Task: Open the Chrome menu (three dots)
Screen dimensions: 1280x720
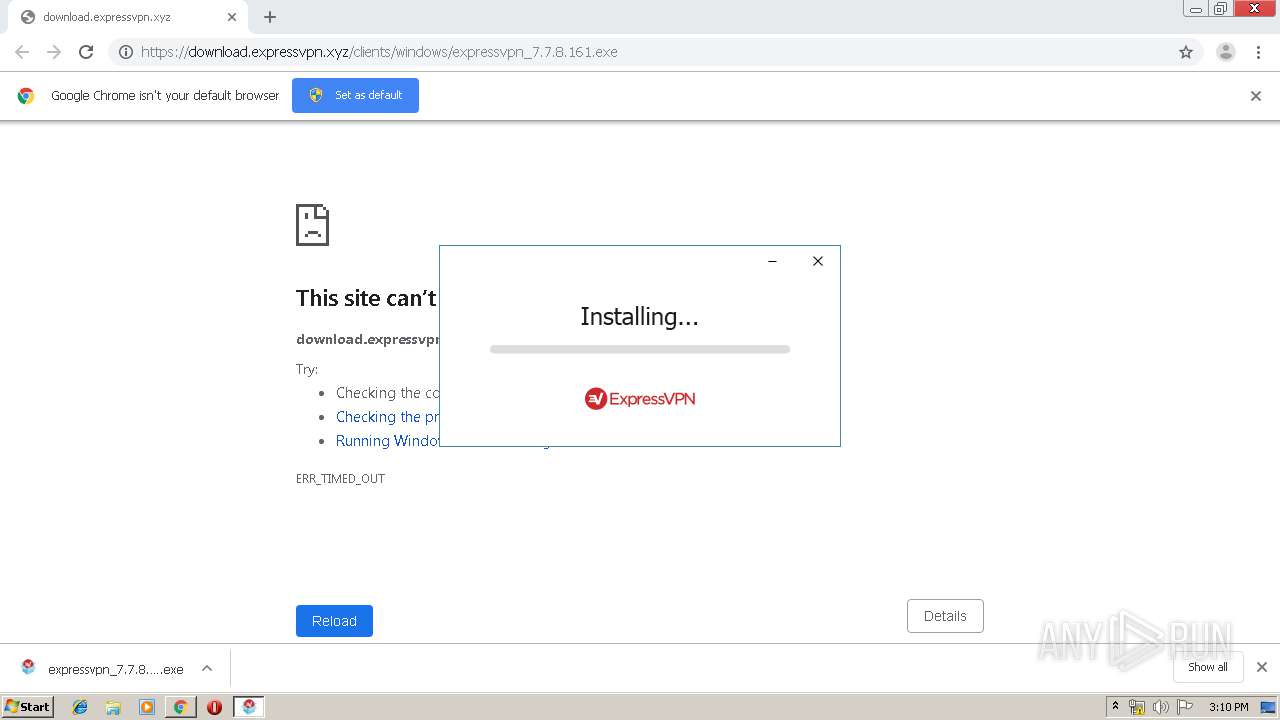Action: coord(1256,52)
